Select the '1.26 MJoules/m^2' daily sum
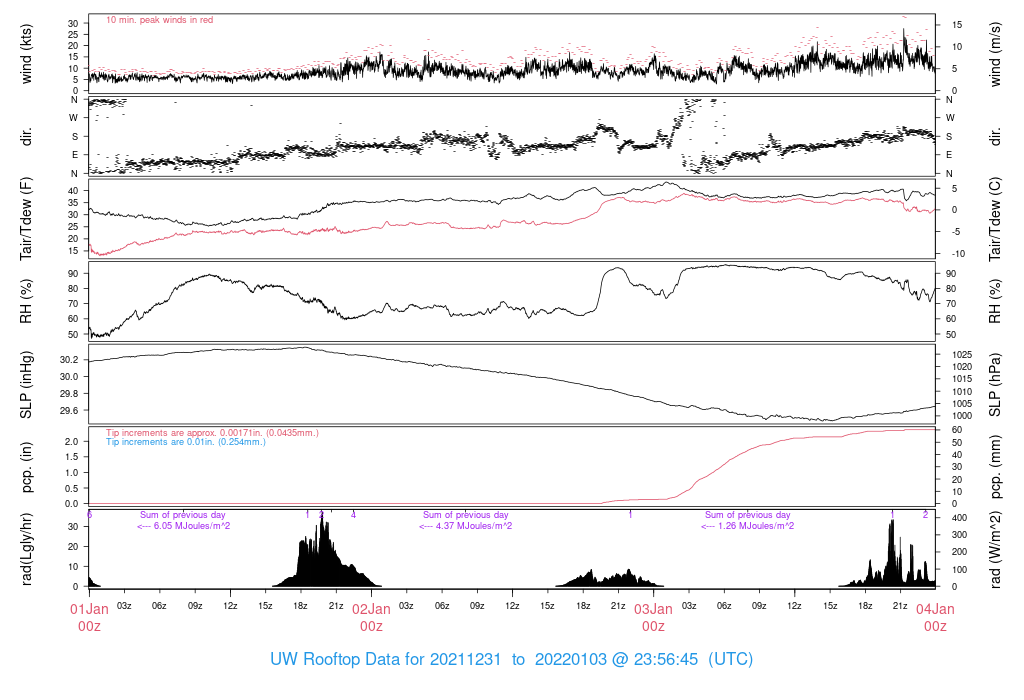The width and height of the screenshot is (1024, 700). click(748, 526)
